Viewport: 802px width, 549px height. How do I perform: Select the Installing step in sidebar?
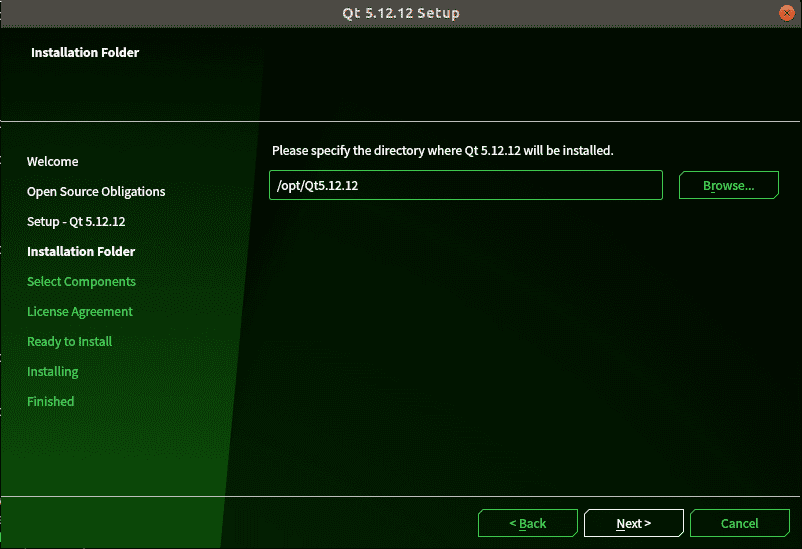[52, 372]
